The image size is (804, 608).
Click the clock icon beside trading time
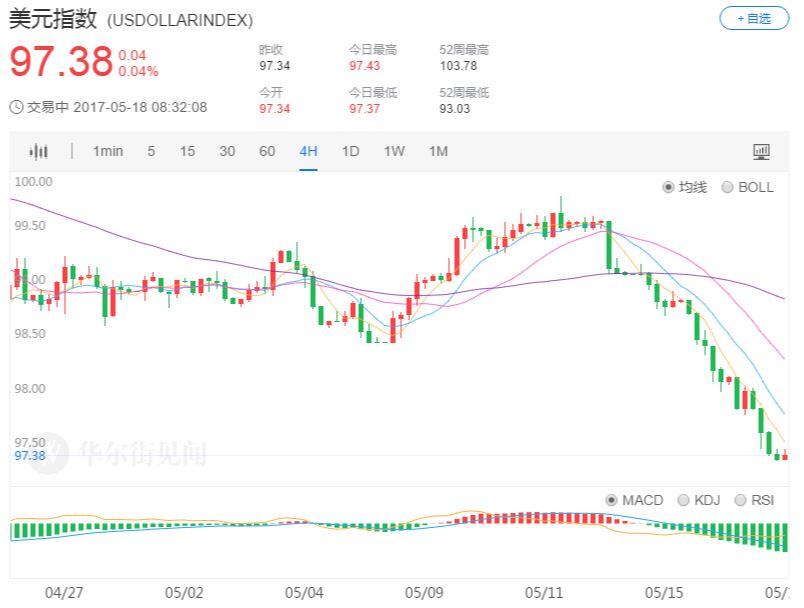(x=16, y=107)
